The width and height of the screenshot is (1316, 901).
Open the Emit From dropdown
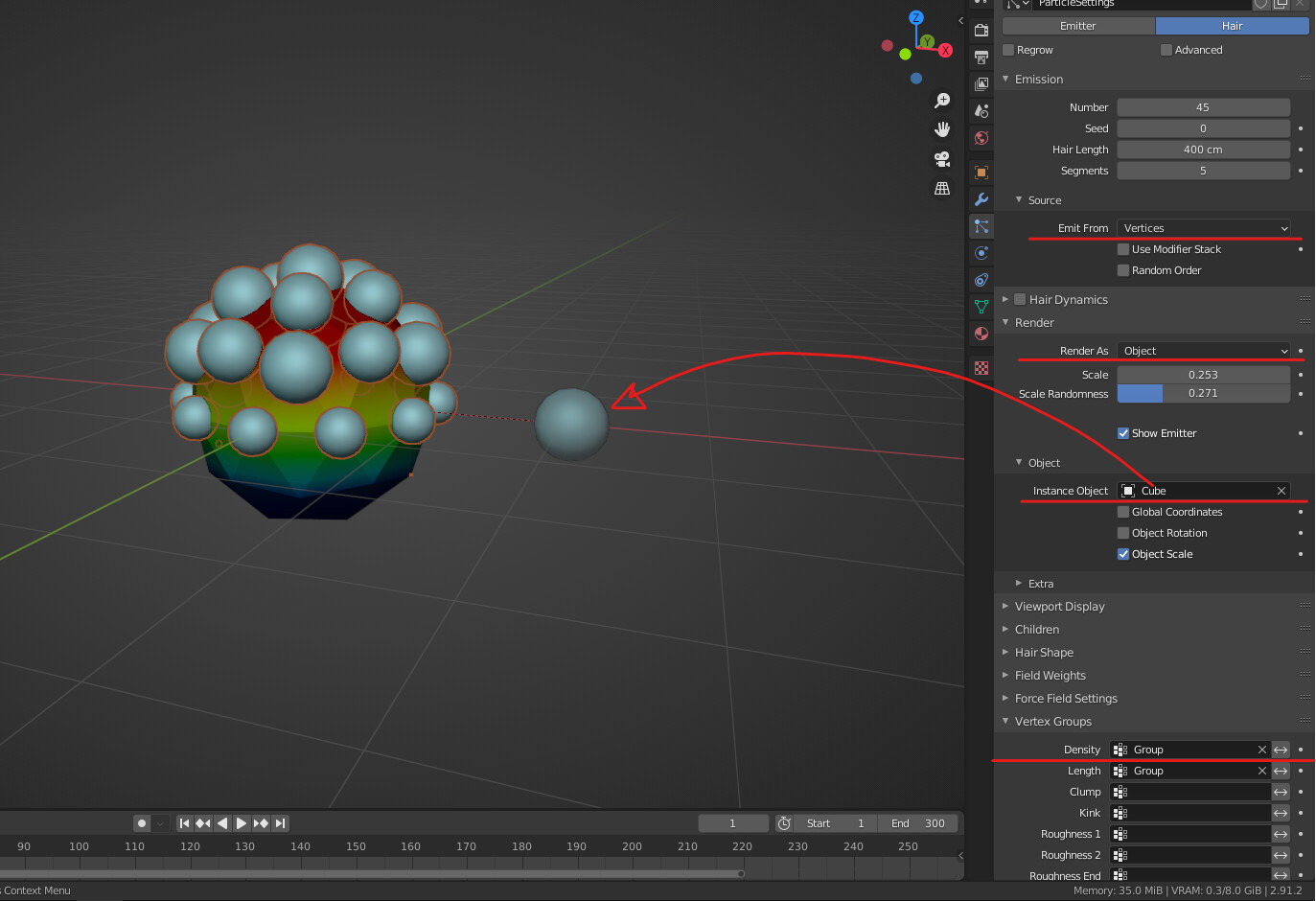pos(1204,228)
